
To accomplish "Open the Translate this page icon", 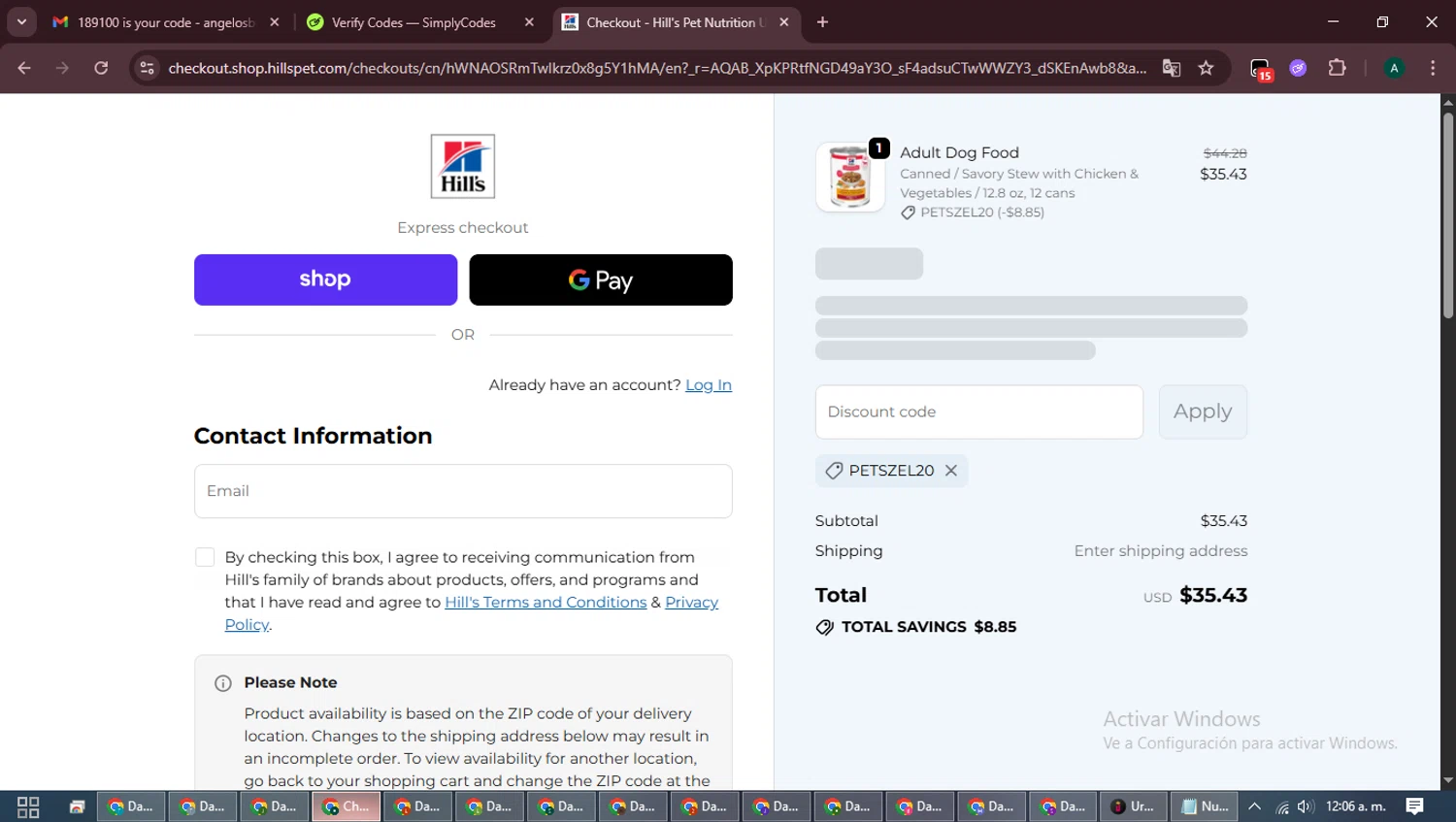I will pos(1172,68).
